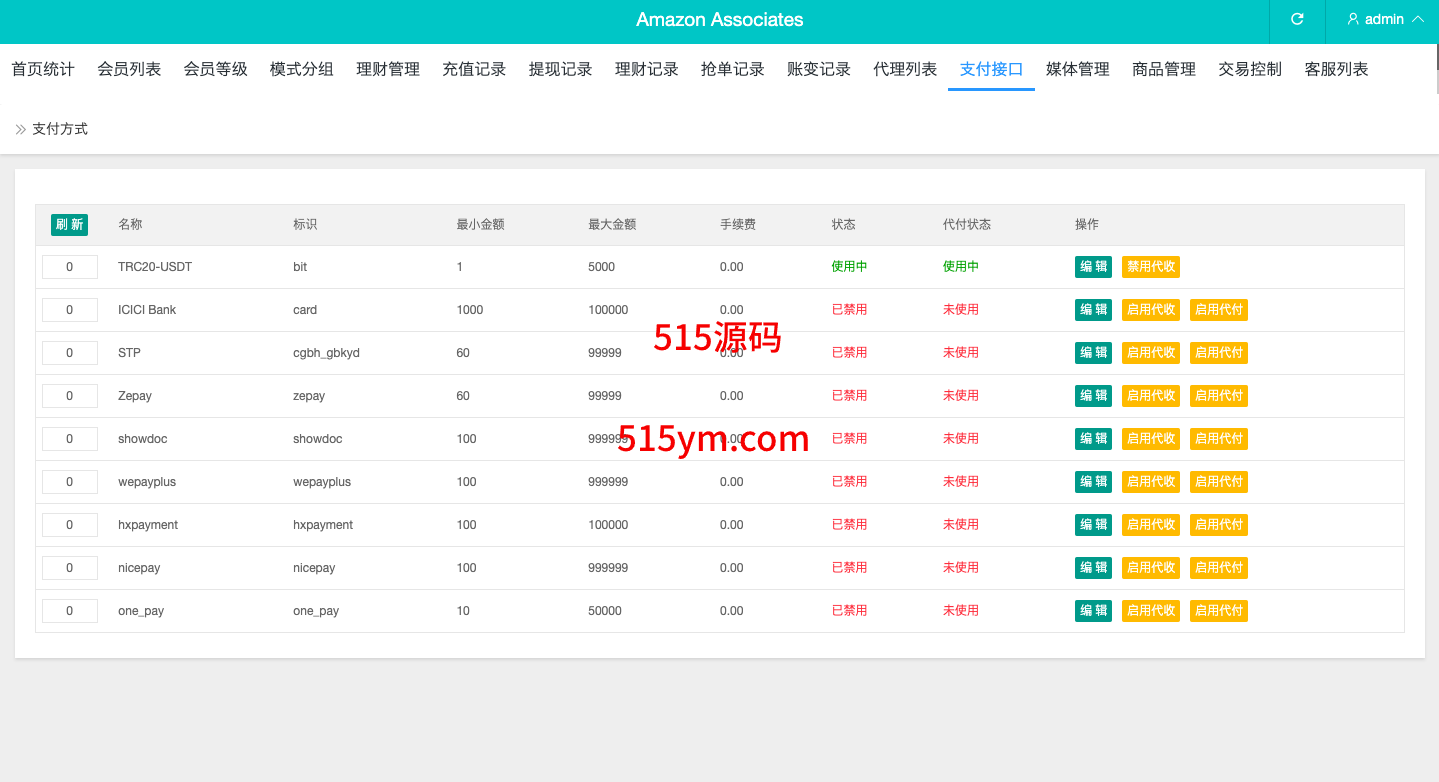Click the double-chevron icon beside 支付方式
Viewport: 1439px width, 782px height.
pos(20,129)
